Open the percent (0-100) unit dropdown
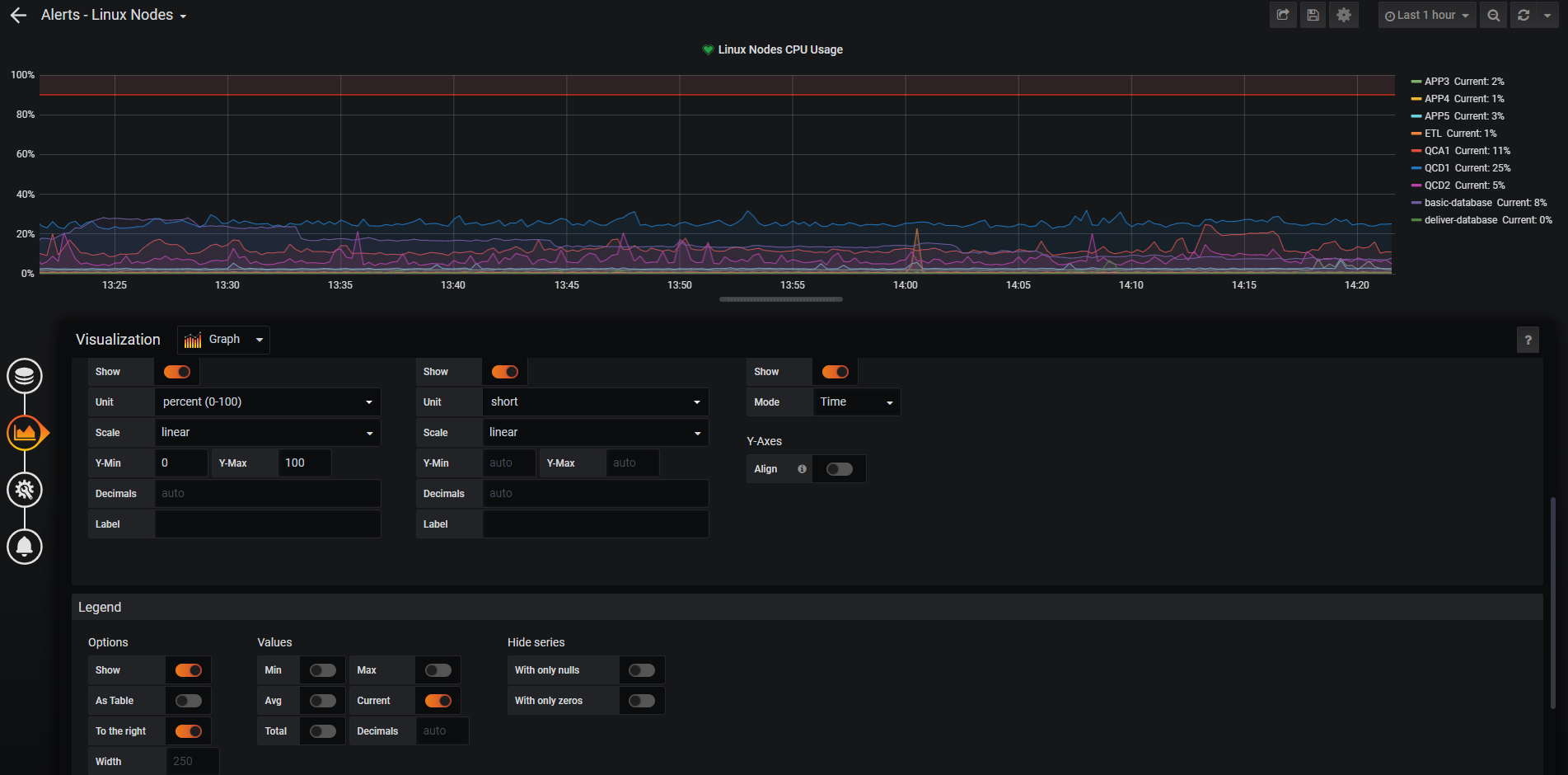Viewport: 1568px width, 775px height. click(x=268, y=402)
